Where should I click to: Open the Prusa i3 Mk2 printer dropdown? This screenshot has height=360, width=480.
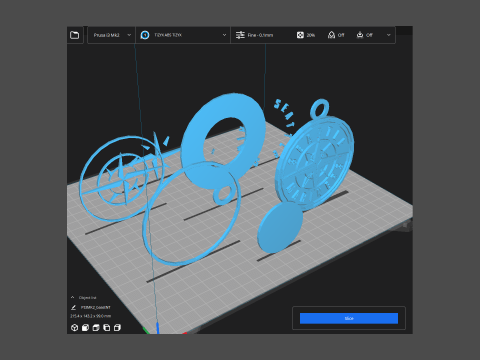[111, 35]
